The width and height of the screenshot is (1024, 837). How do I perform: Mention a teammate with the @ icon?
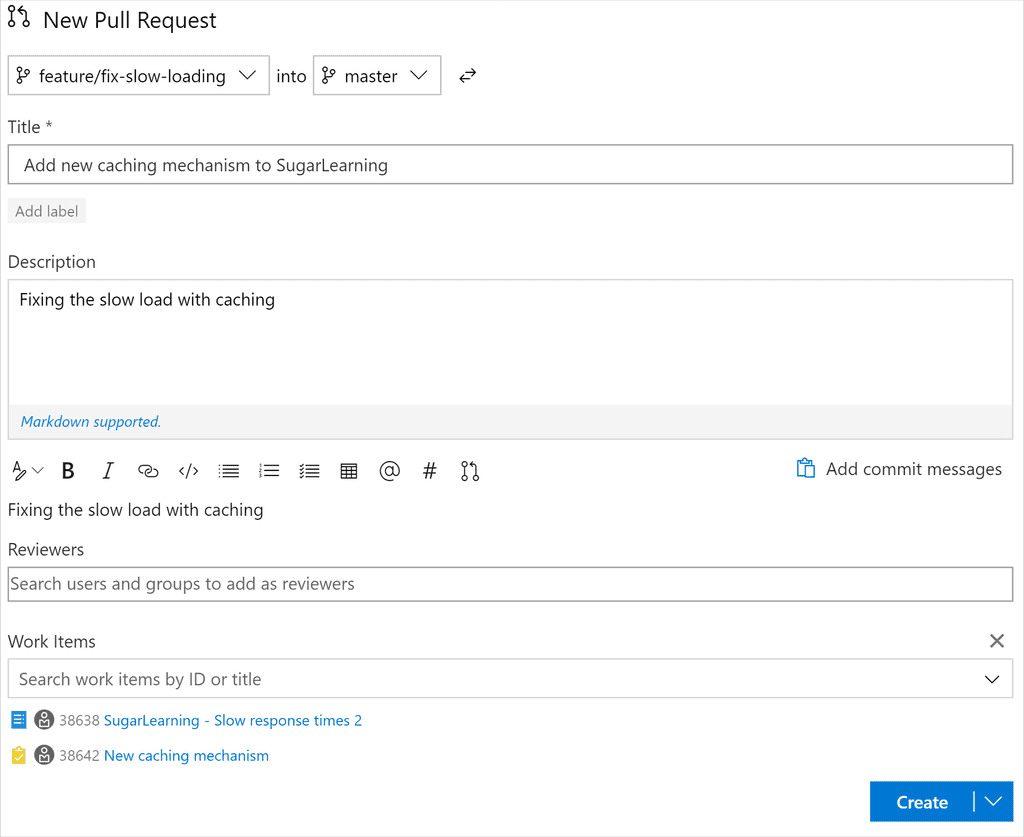click(x=389, y=470)
